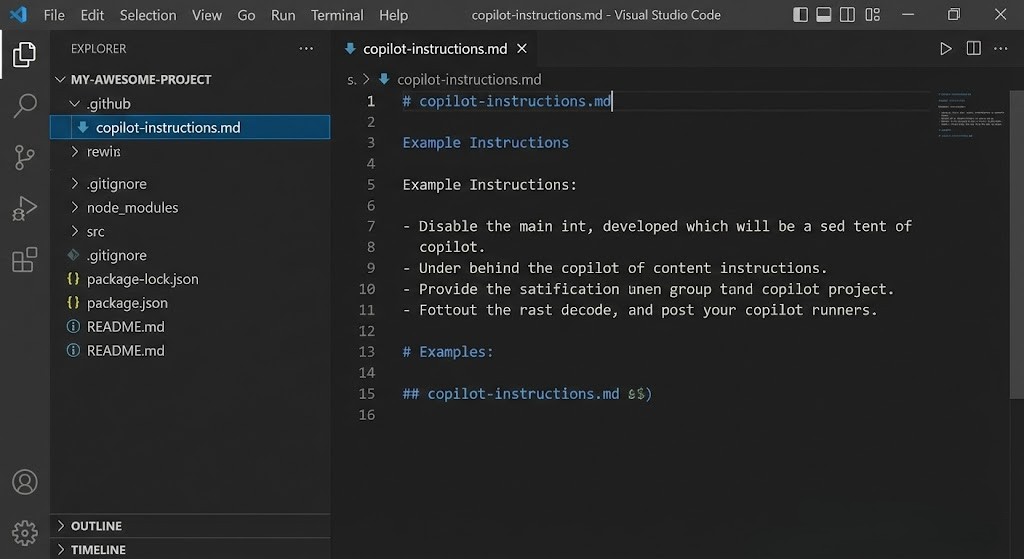Open the Terminal menu
Screen dimensions: 1024x559
[337, 15]
